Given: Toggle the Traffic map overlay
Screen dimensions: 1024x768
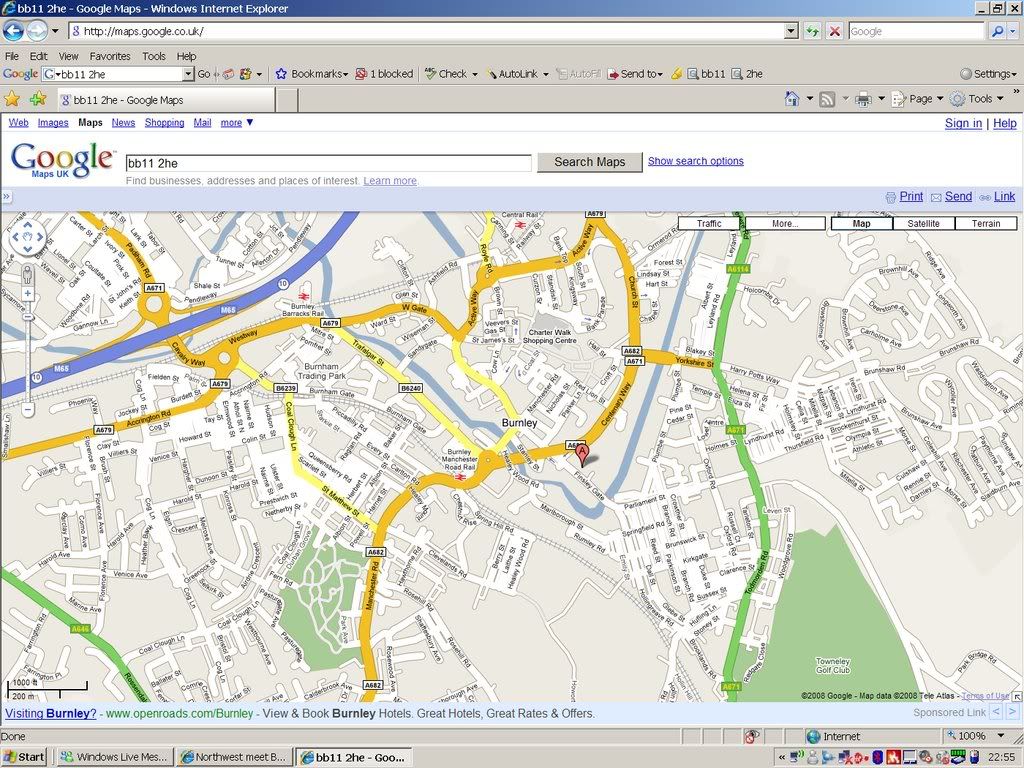Looking at the screenshot, I should coord(709,223).
